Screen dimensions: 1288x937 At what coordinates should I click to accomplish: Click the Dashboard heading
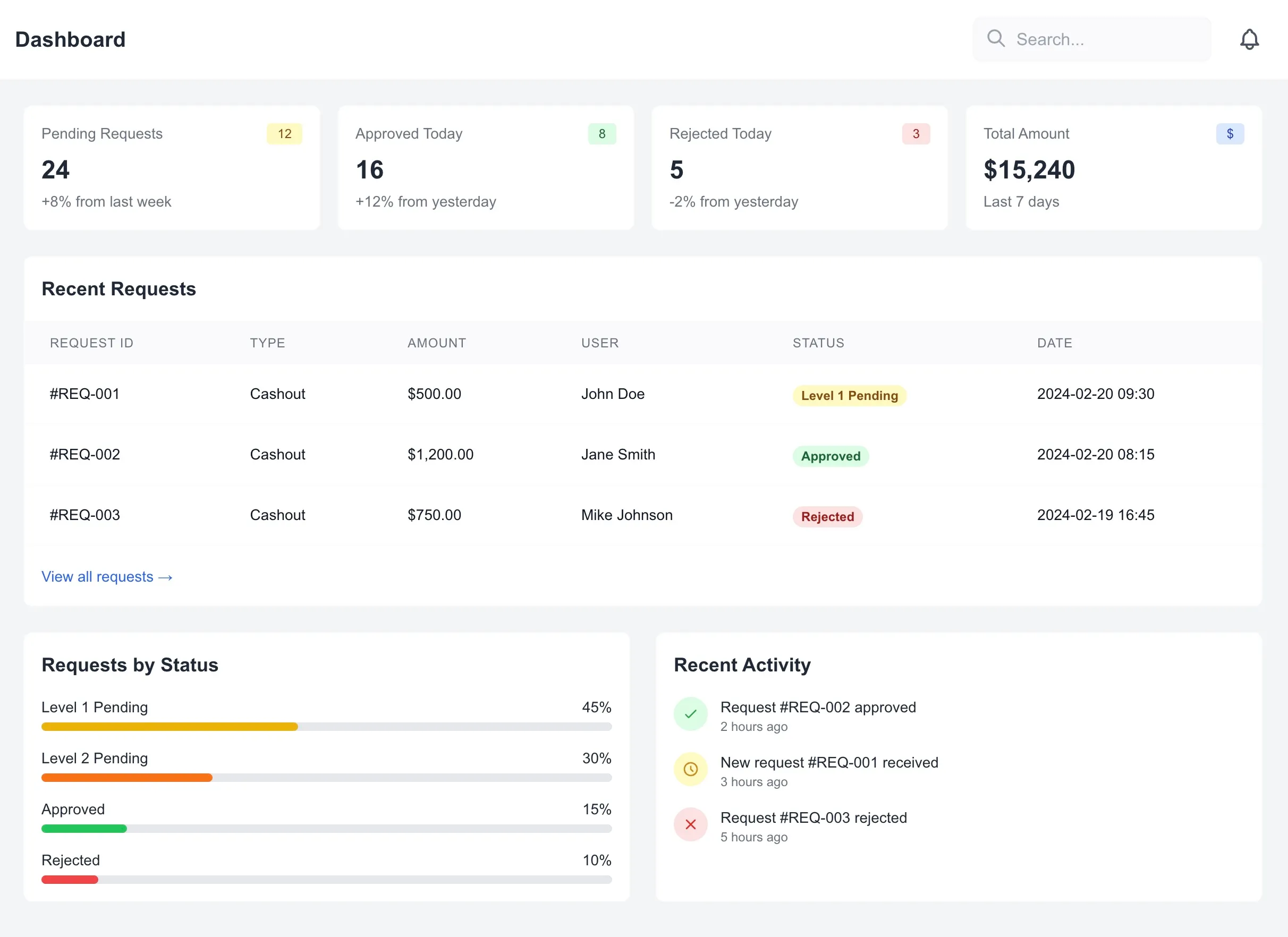click(69, 39)
